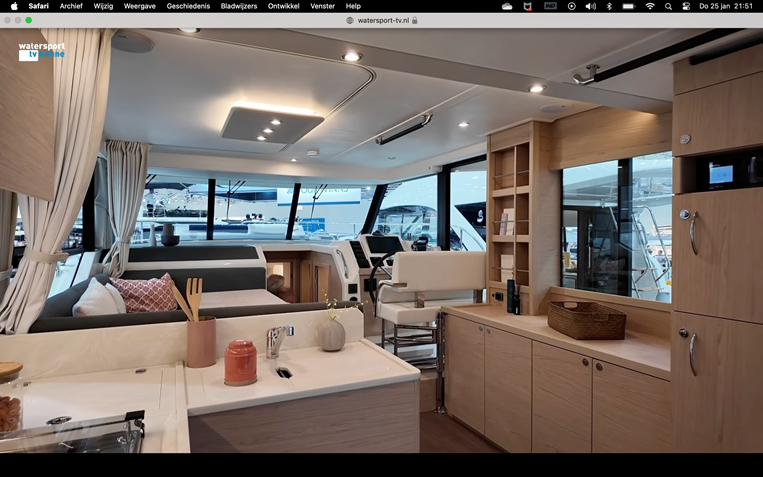Click the WD drive utility icon
Image resolution: width=763 pixels, height=477 pixels.
click(550, 6)
